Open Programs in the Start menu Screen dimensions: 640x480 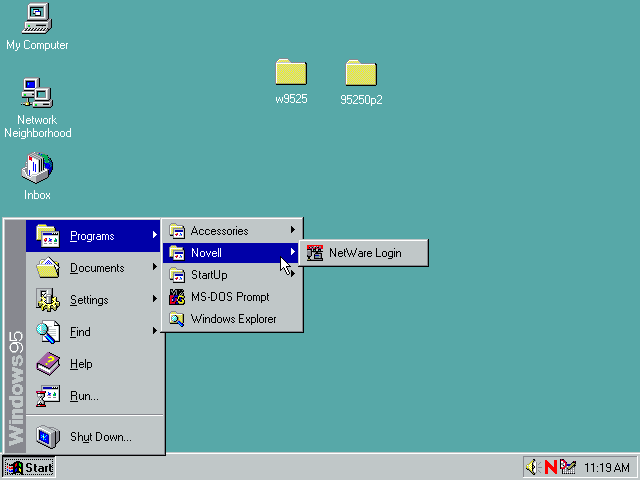point(93,236)
